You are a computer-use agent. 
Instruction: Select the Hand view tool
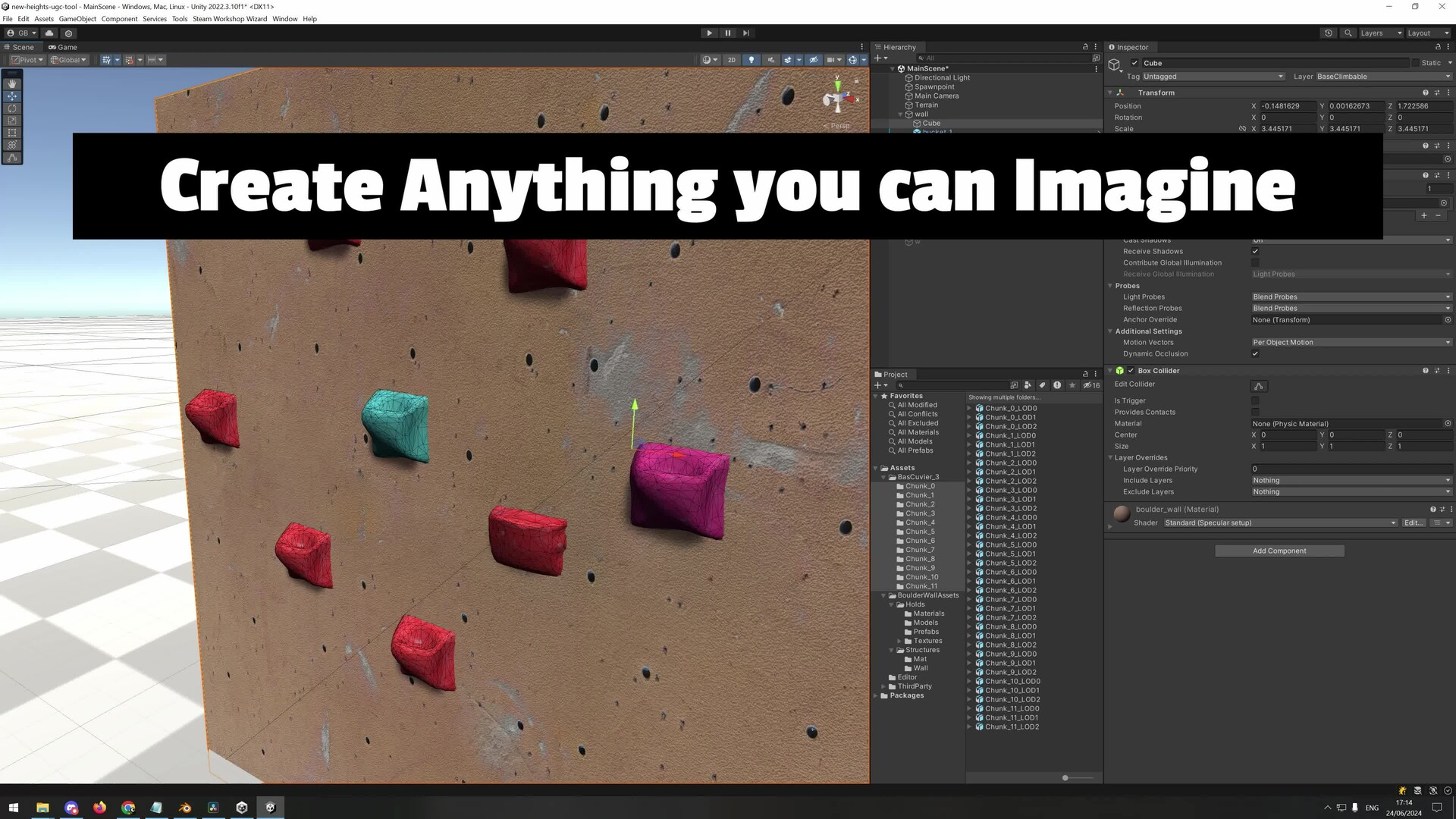(x=12, y=83)
